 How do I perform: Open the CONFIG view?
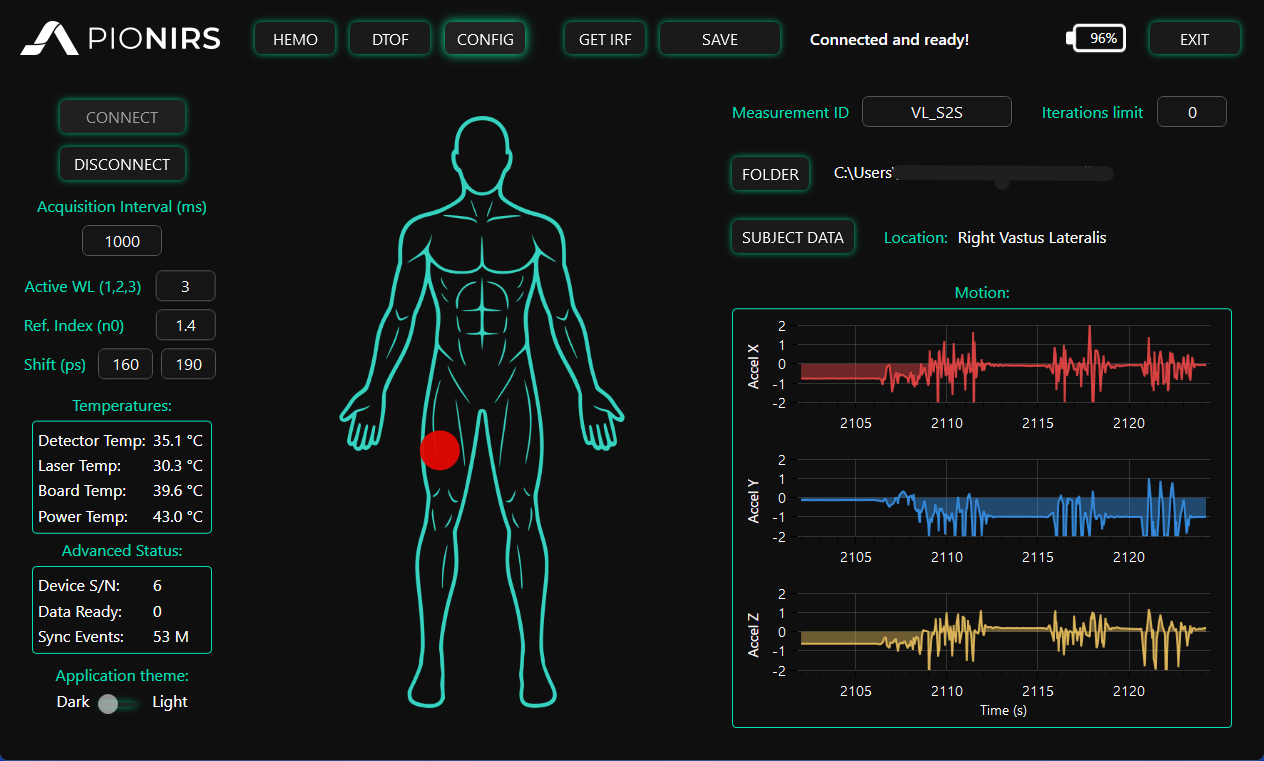[x=485, y=39]
